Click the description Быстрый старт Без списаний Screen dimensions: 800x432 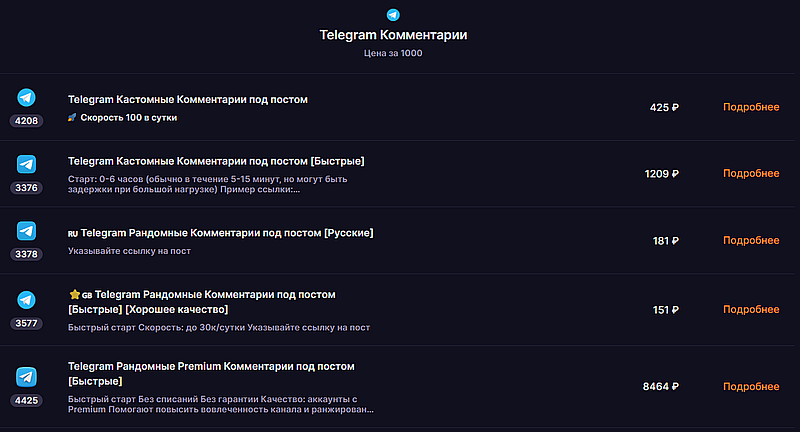click(220, 404)
